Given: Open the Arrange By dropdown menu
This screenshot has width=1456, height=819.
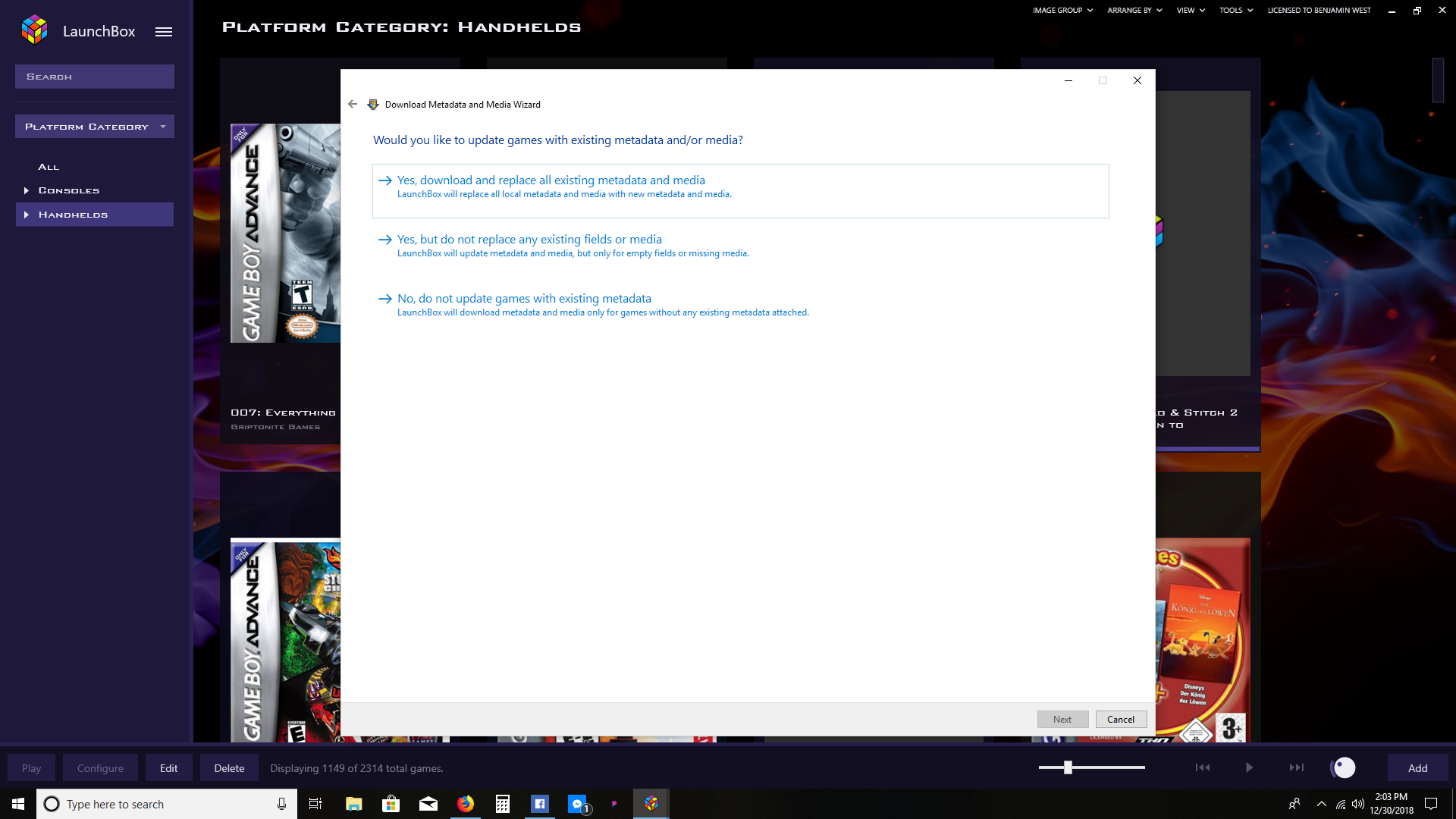Looking at the screenshot, I should 1134,10.
